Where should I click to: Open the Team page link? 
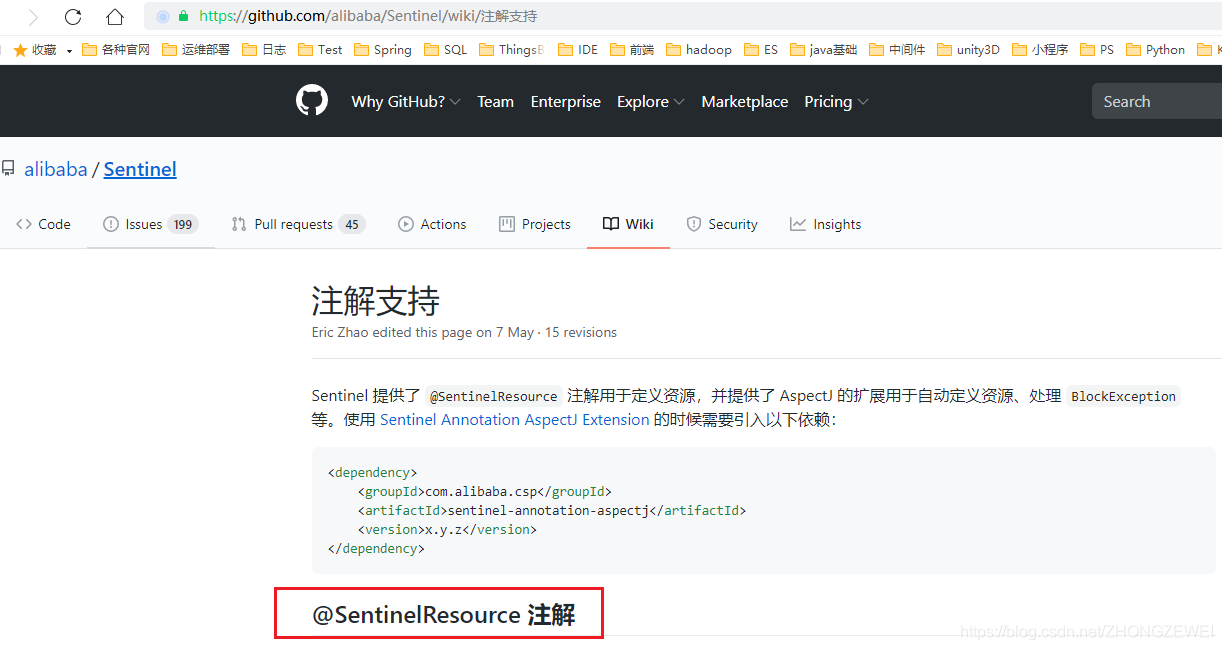click(x=495, y=102)
